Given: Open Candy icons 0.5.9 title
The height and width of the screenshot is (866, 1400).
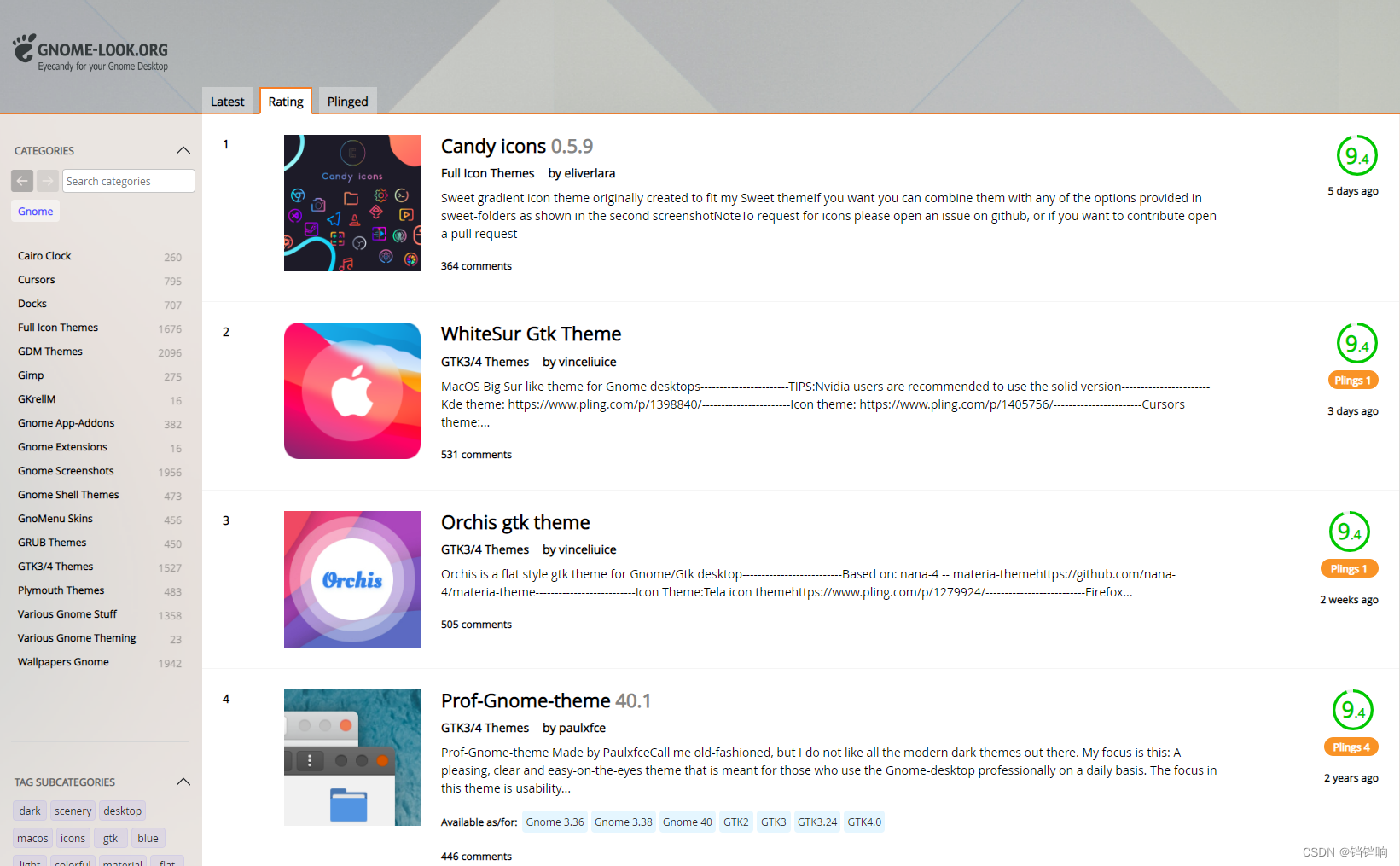Looking at the screenshot, I should click(517, 146).
